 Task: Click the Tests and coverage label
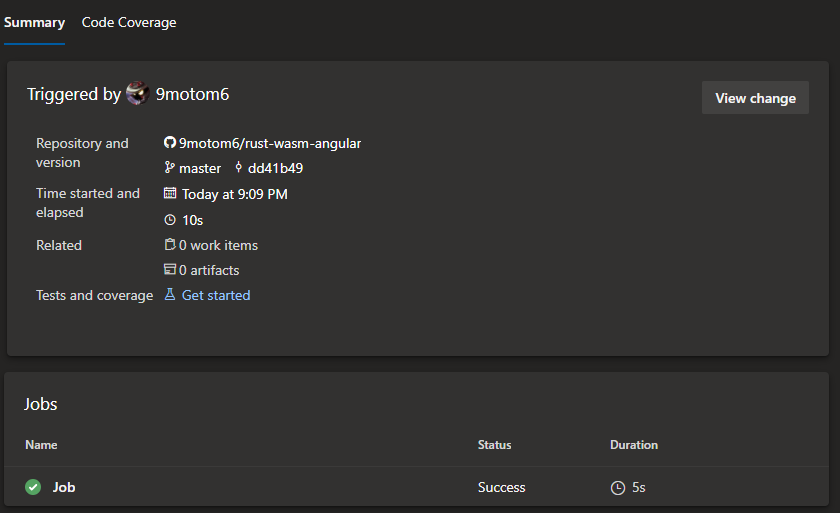[94, 295]
